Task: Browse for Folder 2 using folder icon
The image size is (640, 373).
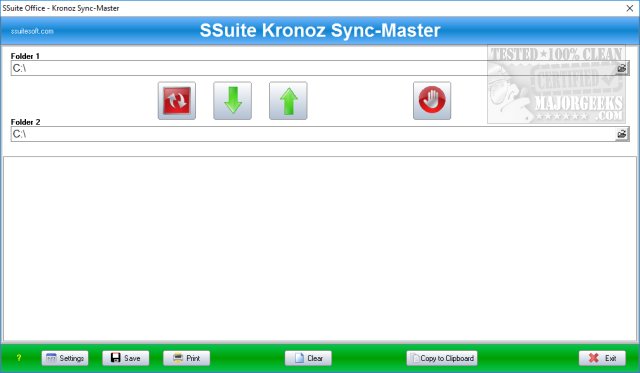Action: pyautogui.click(x=622, y=134)
